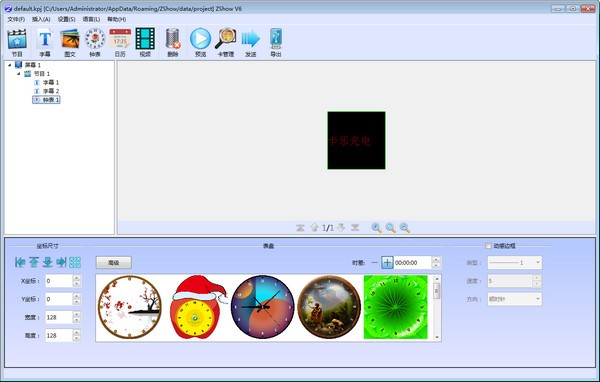
Task: Click the 高级 advanced button
Action: click(114, 263)
